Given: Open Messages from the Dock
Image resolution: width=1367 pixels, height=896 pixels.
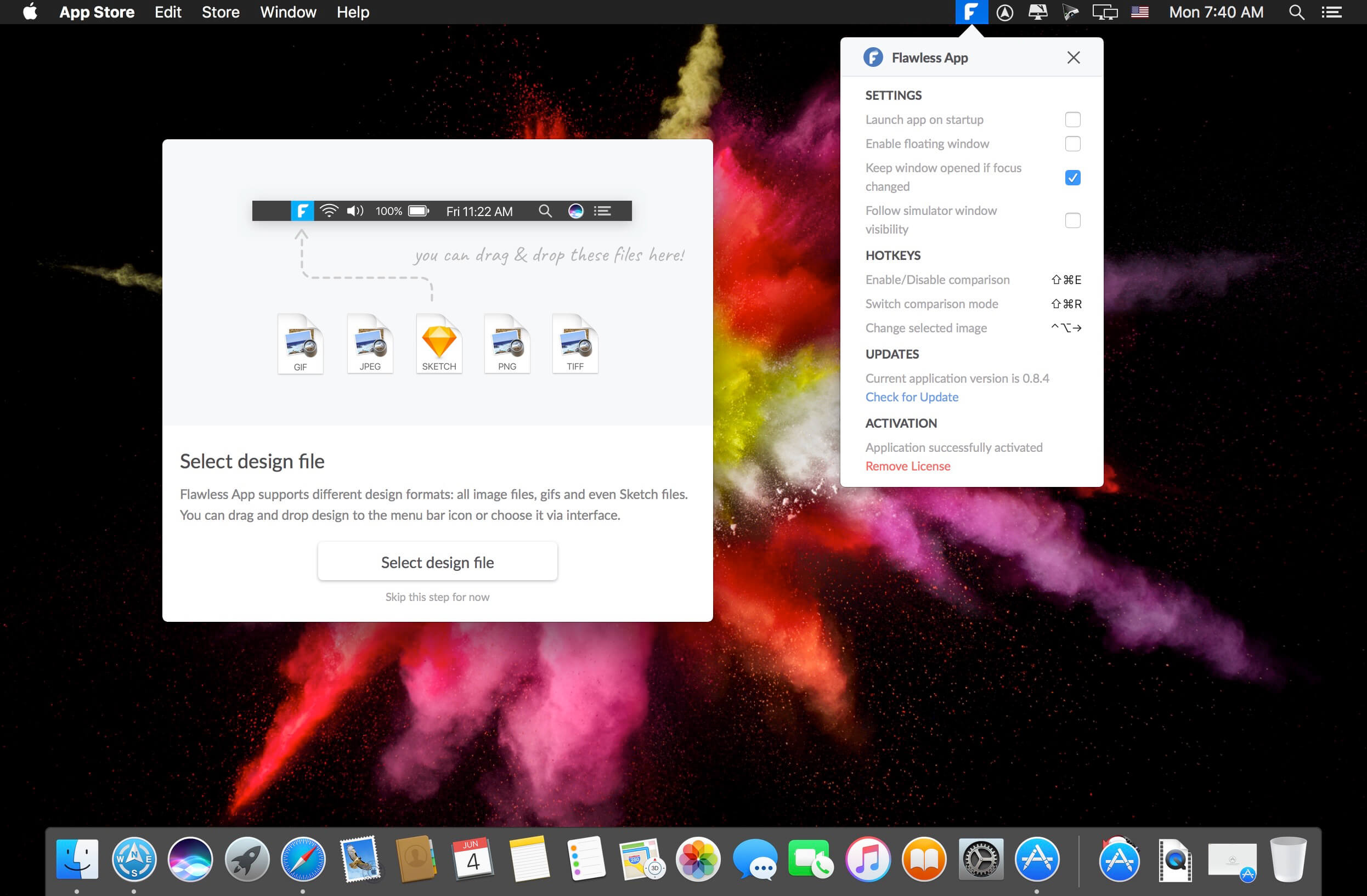Looking at the screenshot, I should coord(755,859).
